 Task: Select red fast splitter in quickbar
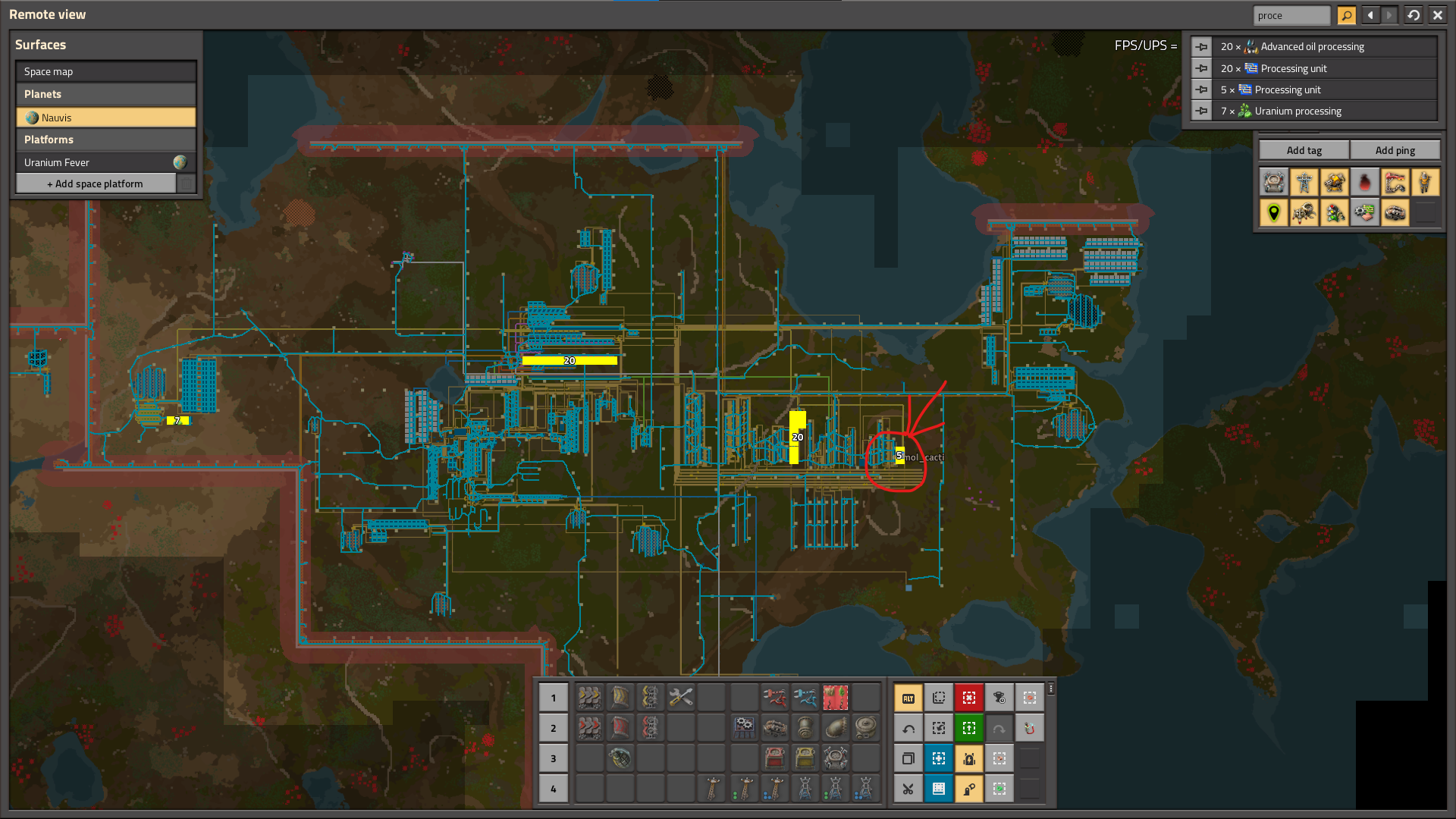click(x=650, y=728)
